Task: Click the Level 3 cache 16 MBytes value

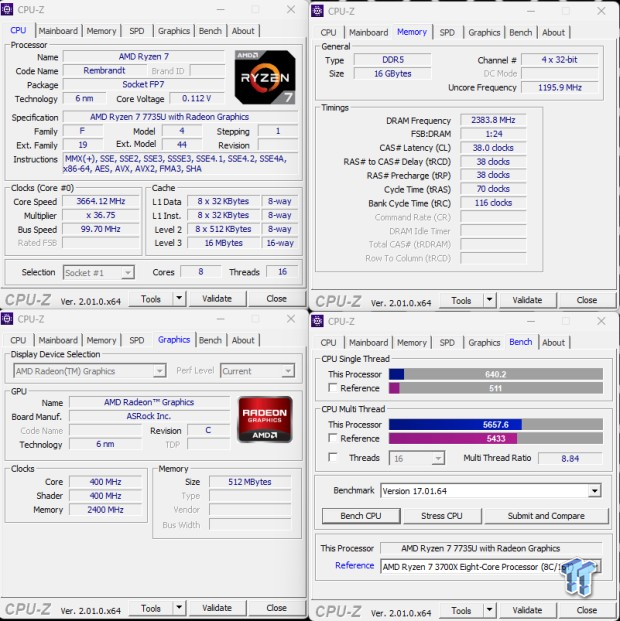Action: point(223,243)
